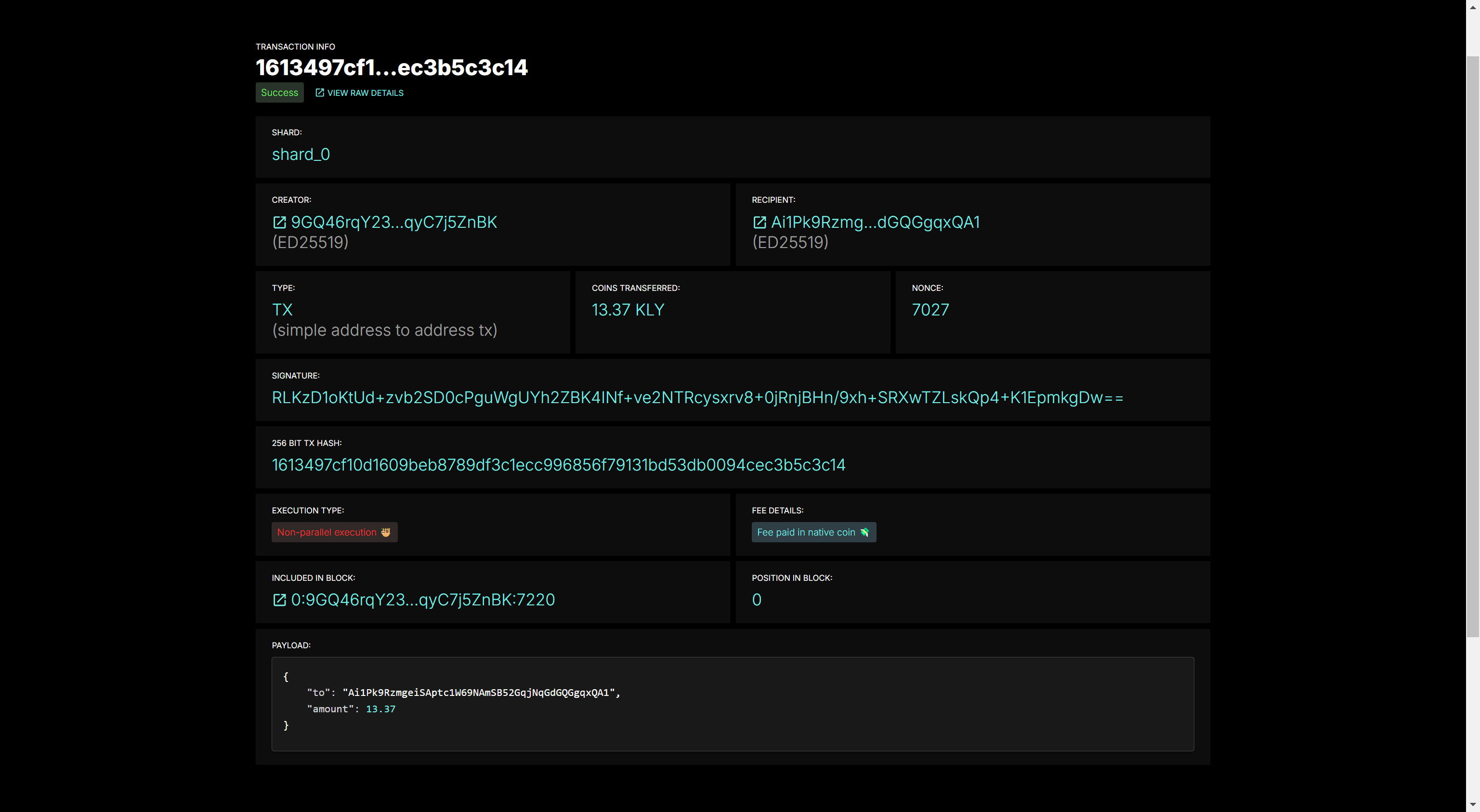Click the external link icon beside recipient address
The width and height of the screenshot is (1480, 812).
[759, 223]
